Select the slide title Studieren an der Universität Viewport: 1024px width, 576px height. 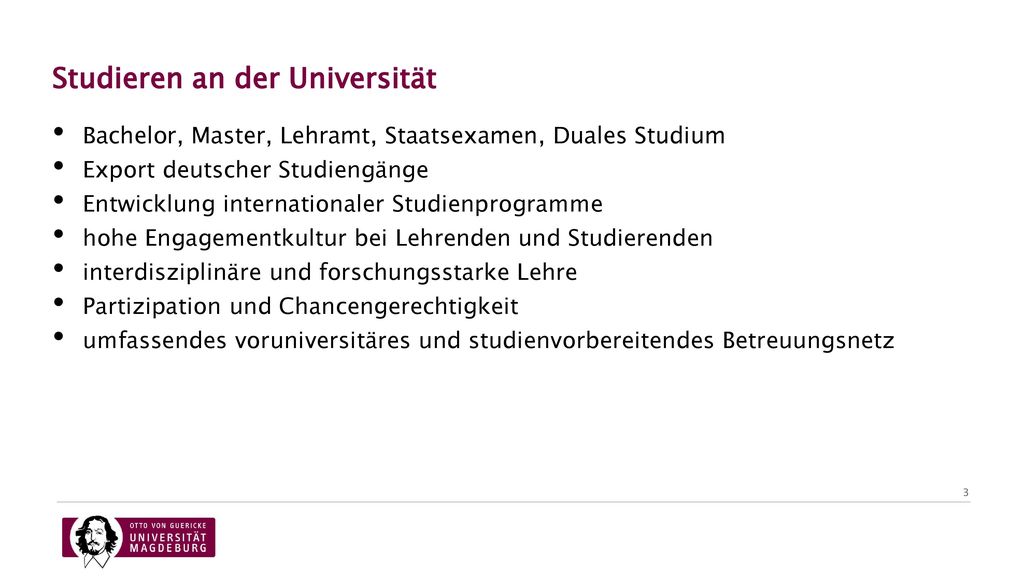pos(244,78)
